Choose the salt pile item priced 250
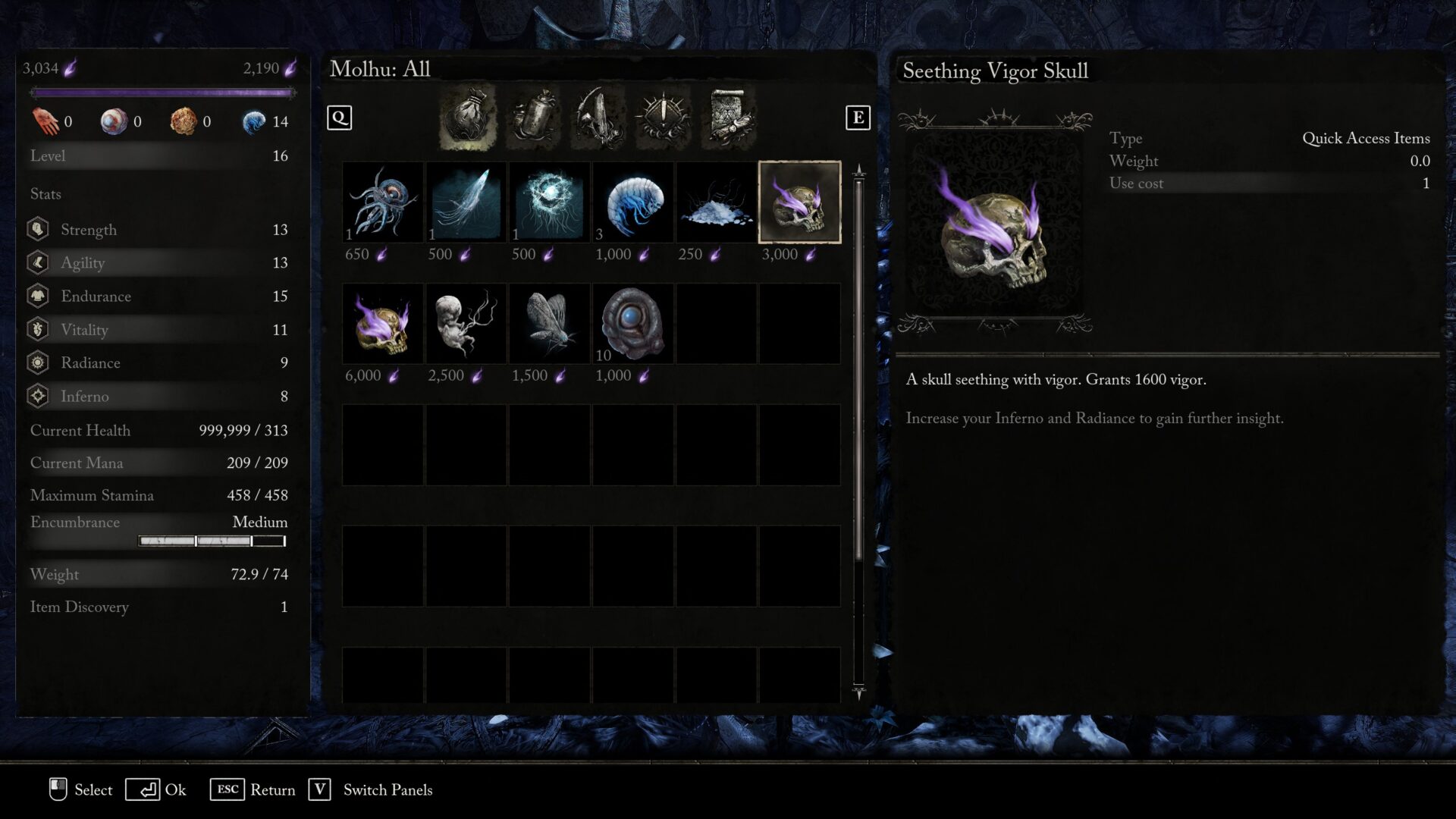1456x819 pixels. click(717, 202)
